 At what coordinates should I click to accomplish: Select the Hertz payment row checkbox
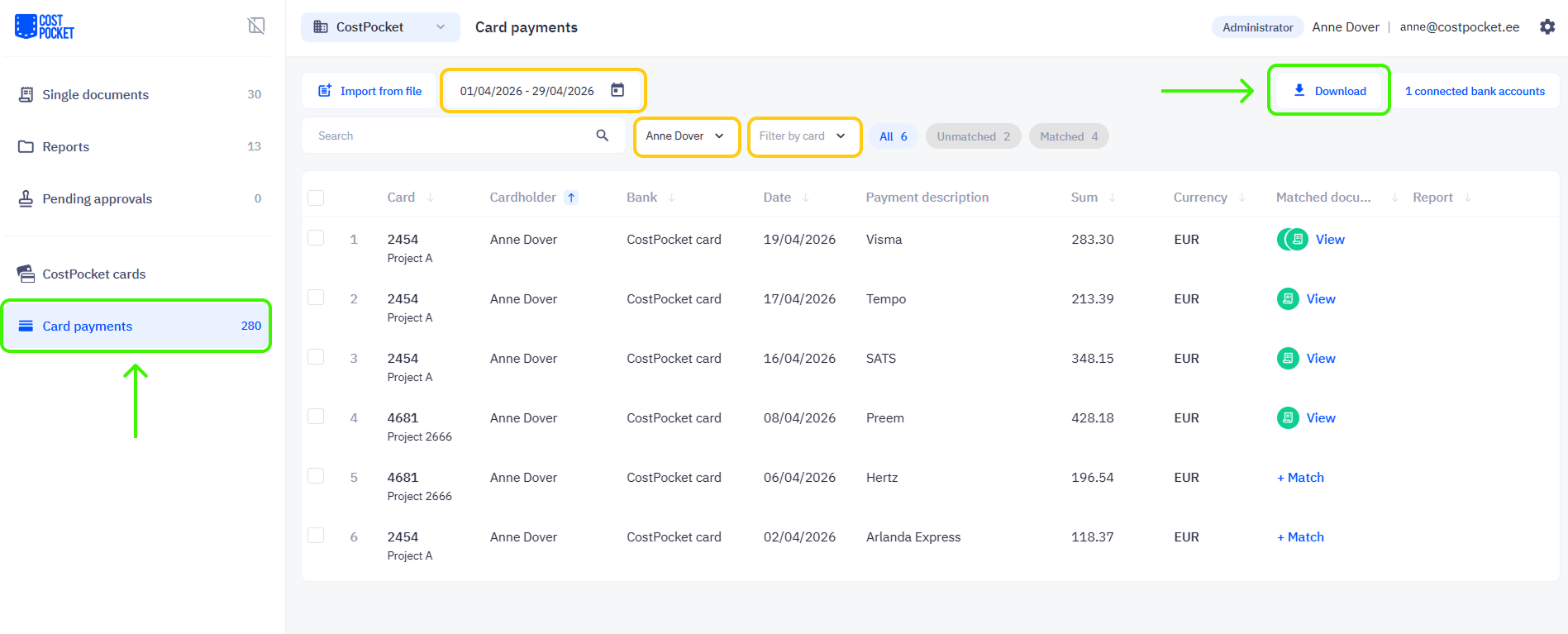point(316,475)
